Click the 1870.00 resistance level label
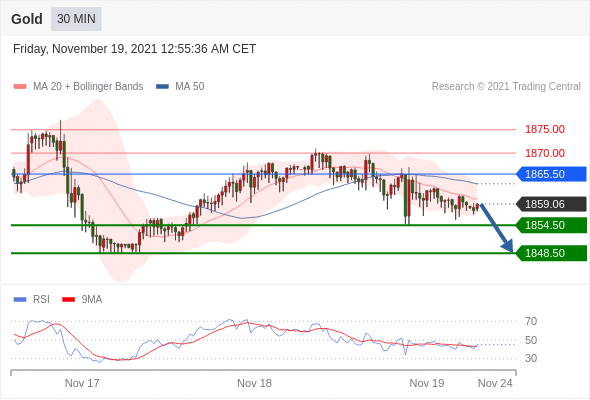The image size is (590, 400). click(x=545, y=153)
